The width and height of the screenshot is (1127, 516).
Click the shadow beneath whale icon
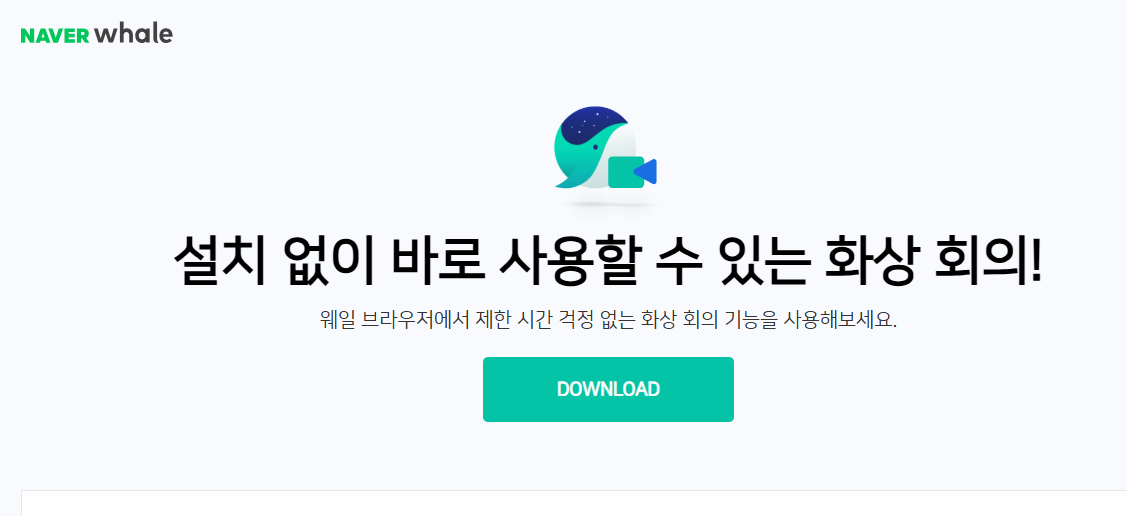pos(610,205)
